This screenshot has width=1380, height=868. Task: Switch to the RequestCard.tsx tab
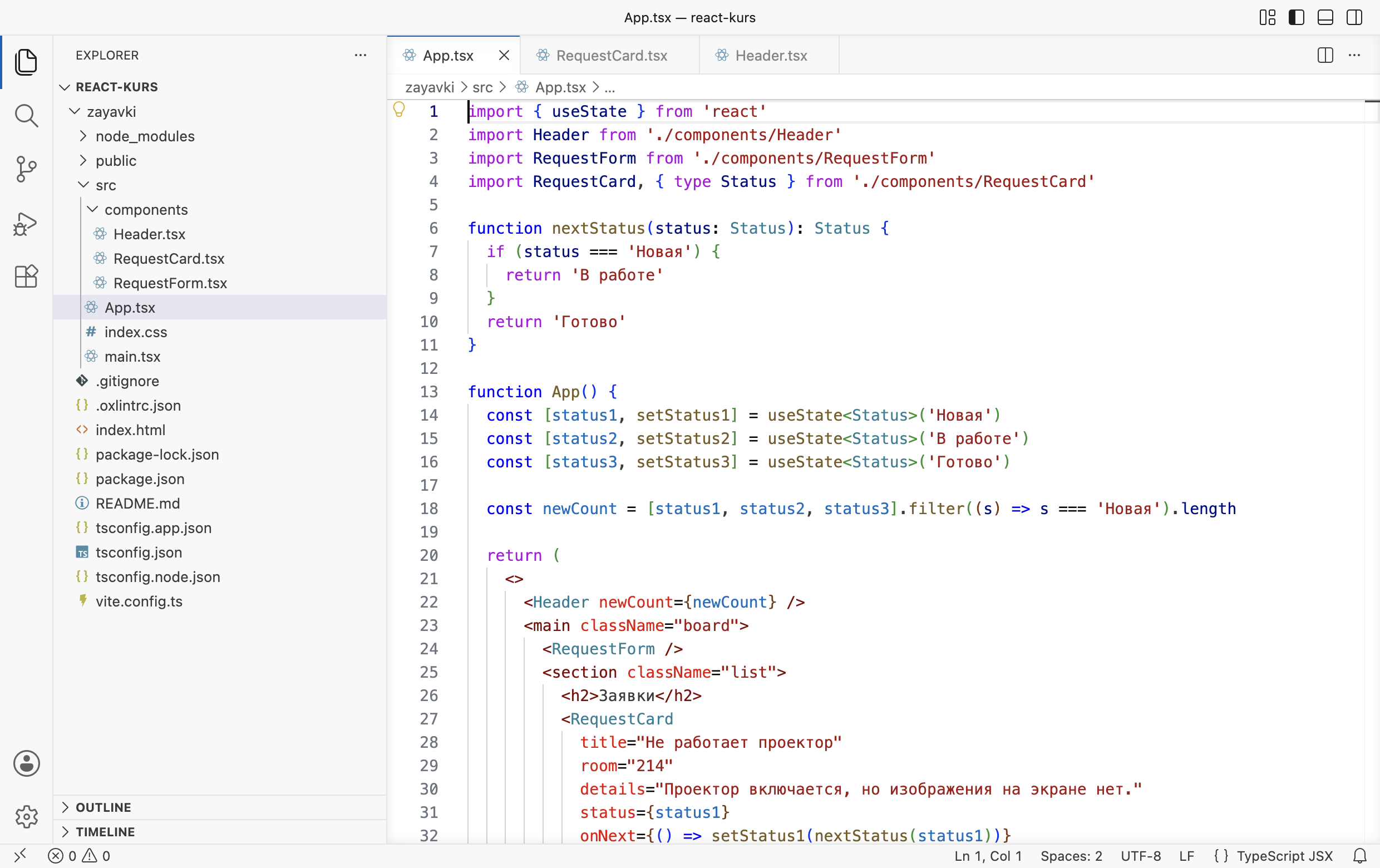[610, 55]
